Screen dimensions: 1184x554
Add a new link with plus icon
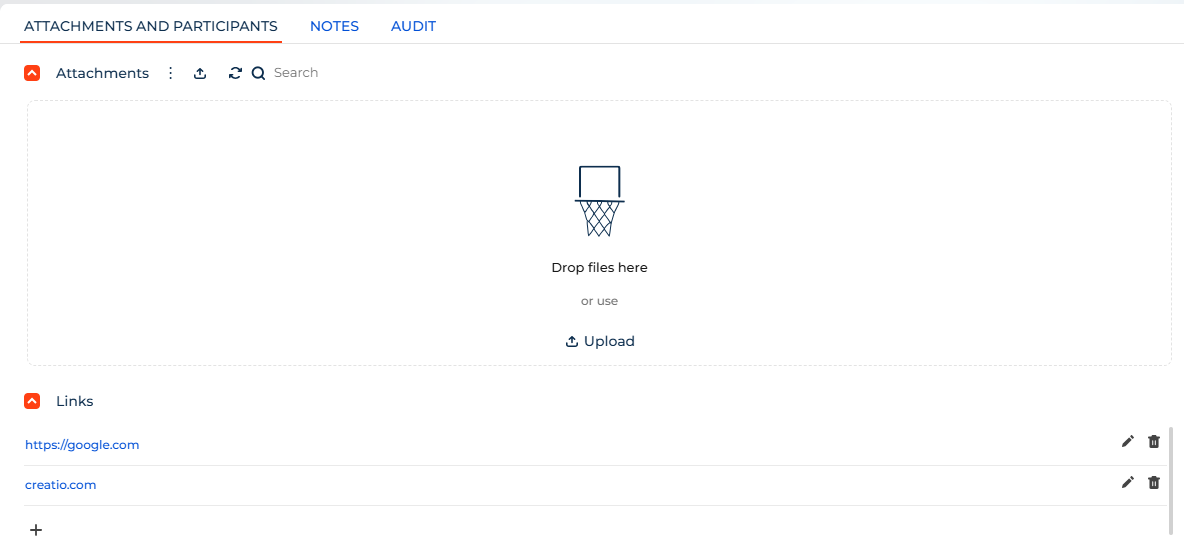point(36,530)
